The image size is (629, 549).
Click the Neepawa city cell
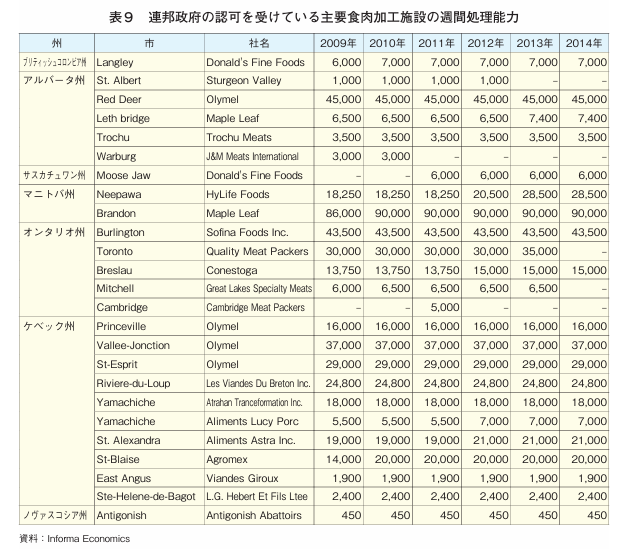[x=149, y=194]
